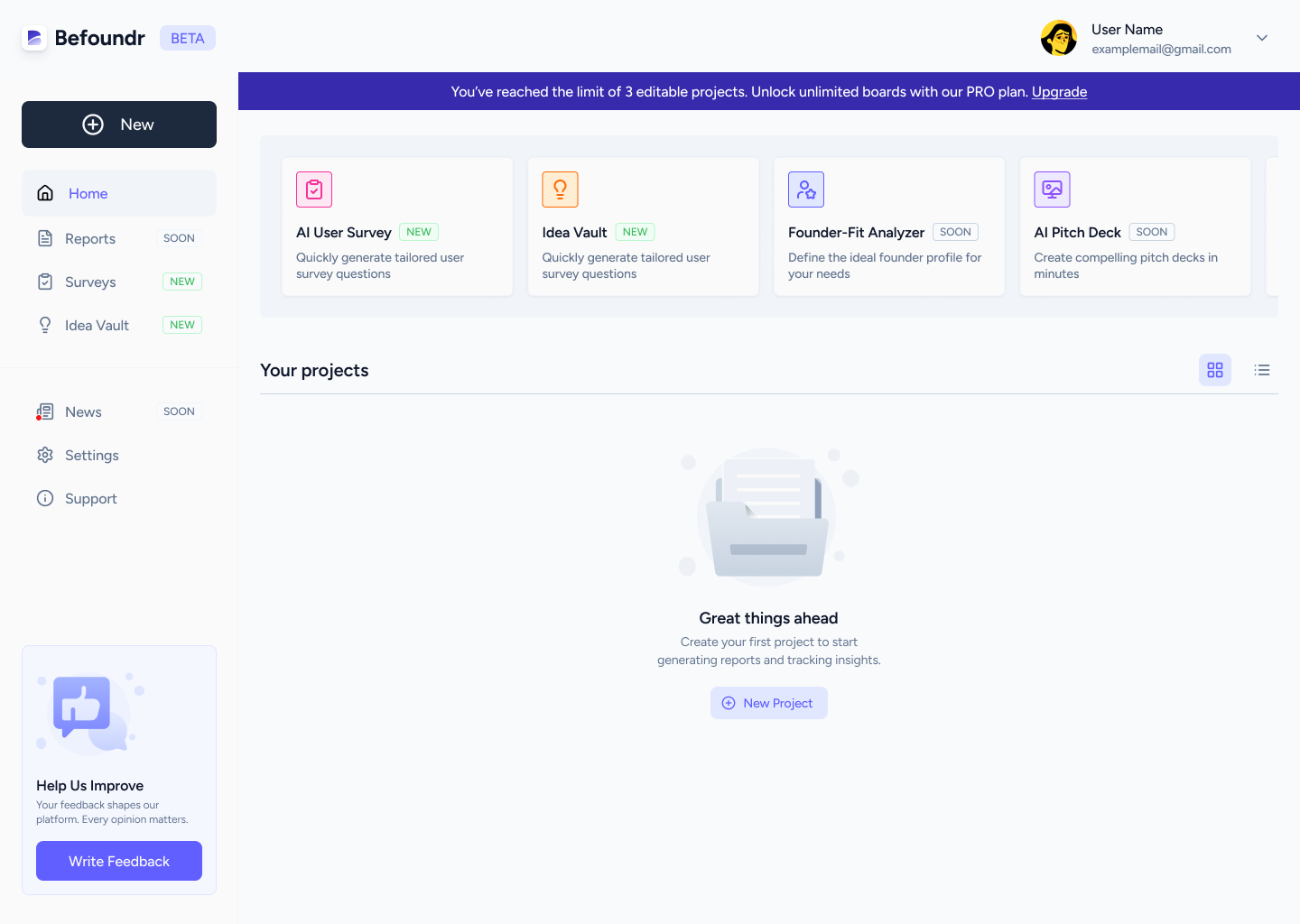Click the Home icon in the sidebar

pos(45,192)
